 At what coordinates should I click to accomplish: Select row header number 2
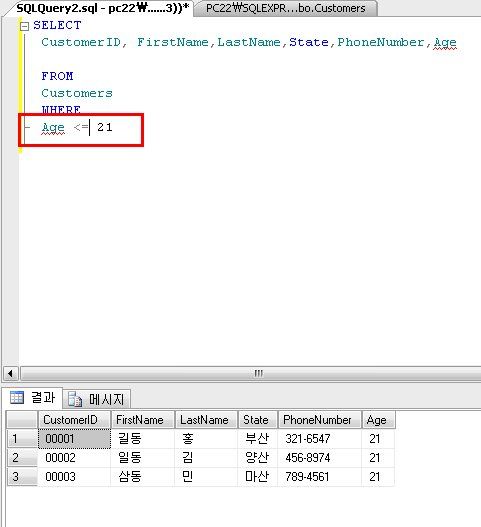click(x=22, y=458)
